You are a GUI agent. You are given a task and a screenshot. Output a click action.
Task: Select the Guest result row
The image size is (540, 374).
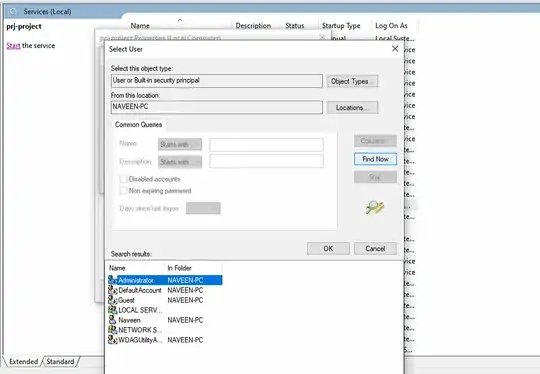pos(165,300)
